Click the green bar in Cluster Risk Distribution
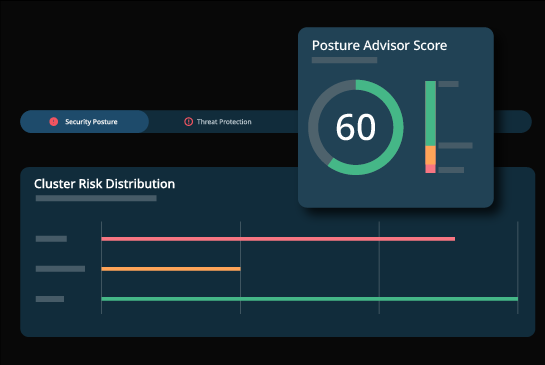Viewport: 545px width, 365px height. tap(310, 299)
